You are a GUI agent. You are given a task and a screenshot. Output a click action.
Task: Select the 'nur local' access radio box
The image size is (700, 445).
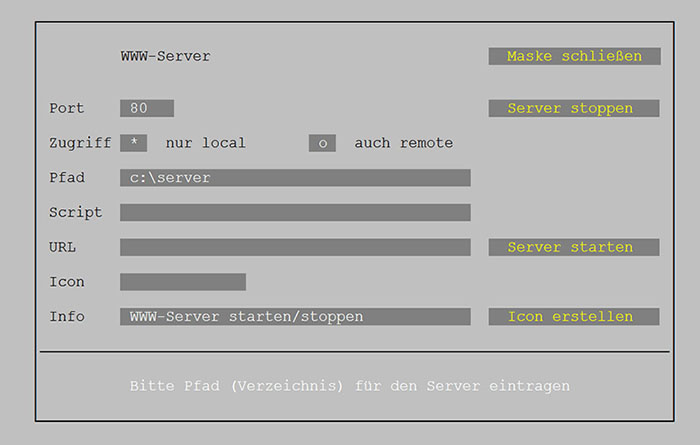pos(134,143)
